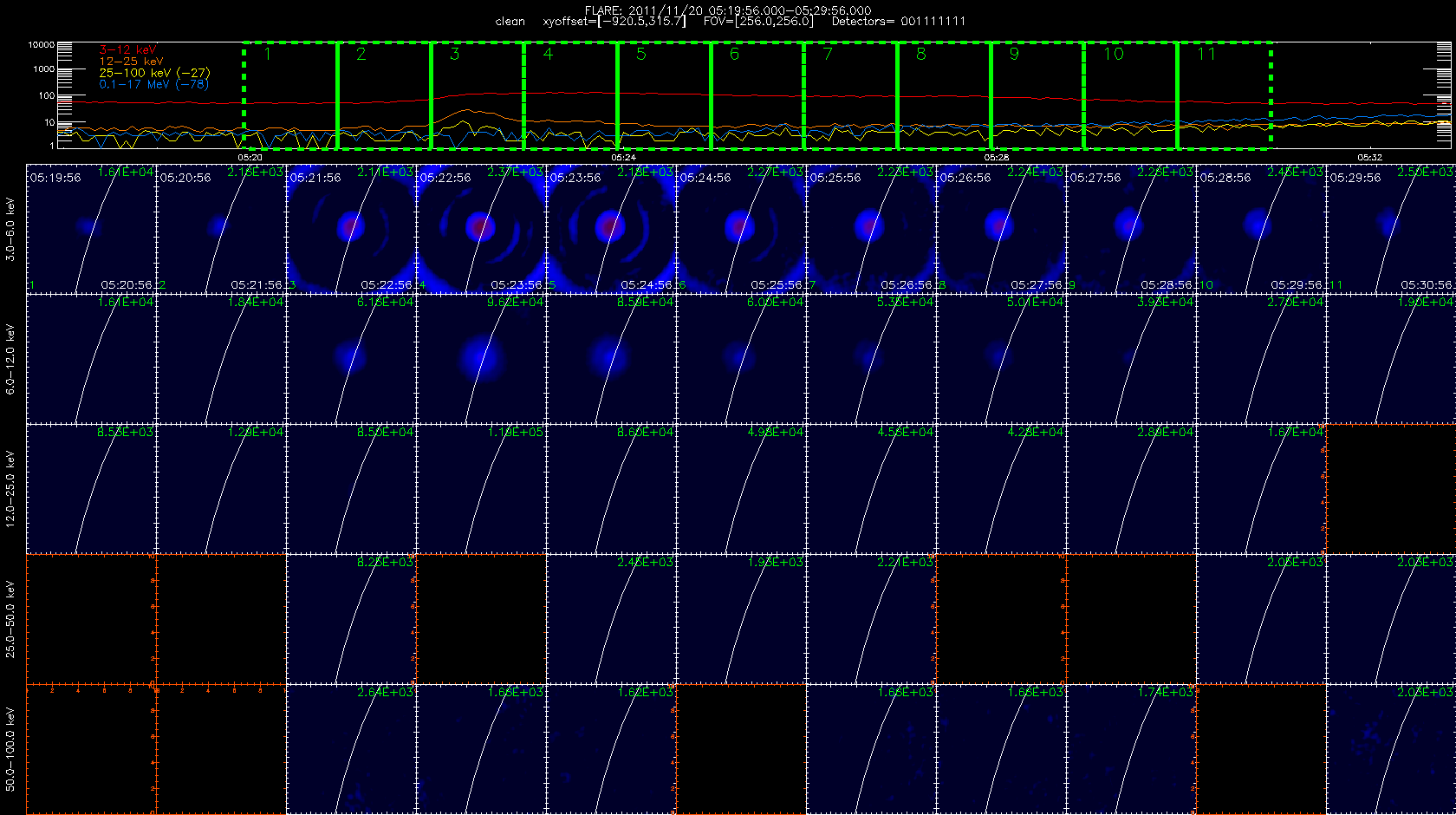Open the 3.0-6.0 keV image starting 05:29:56

[x=1391, y=229]
